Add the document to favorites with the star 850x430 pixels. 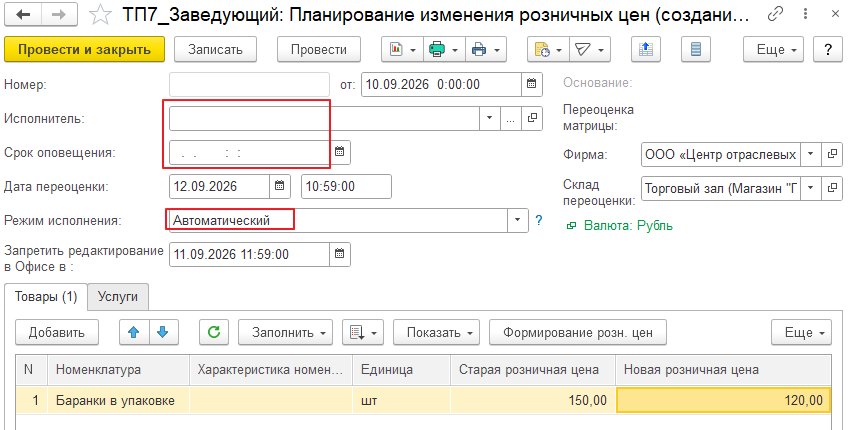coord(100,16)
